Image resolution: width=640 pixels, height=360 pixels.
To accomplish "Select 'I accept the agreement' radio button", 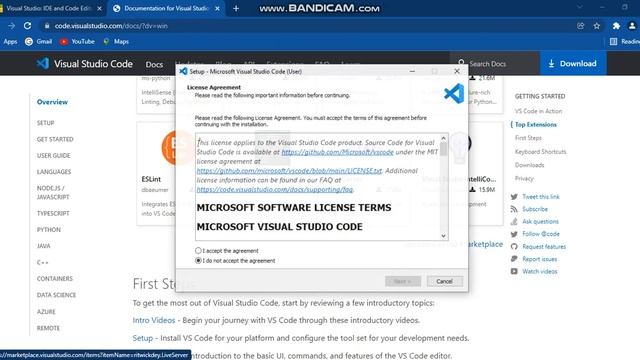I will [x=198, y=251].
